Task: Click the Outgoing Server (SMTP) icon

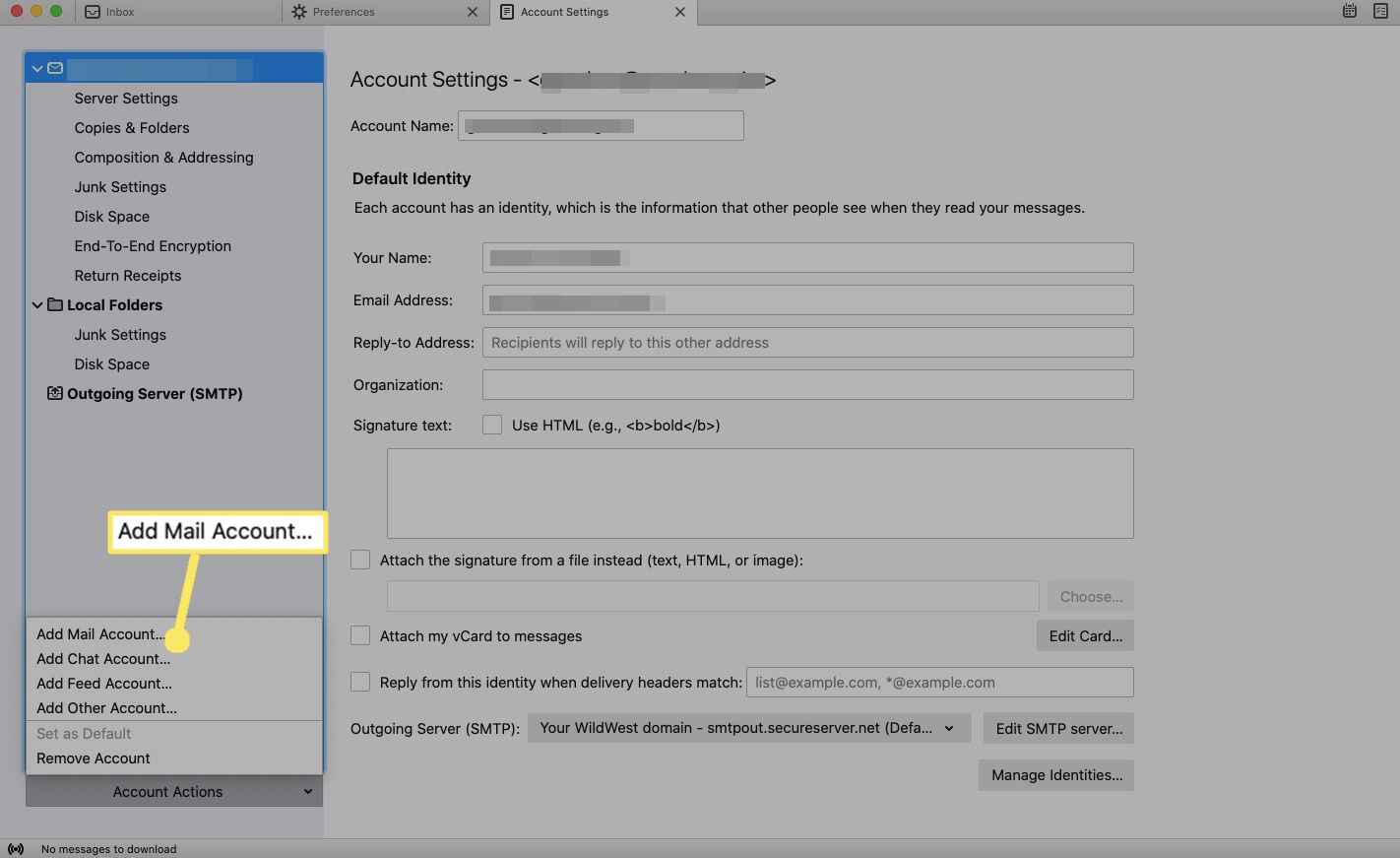Action: click(55, 393)
